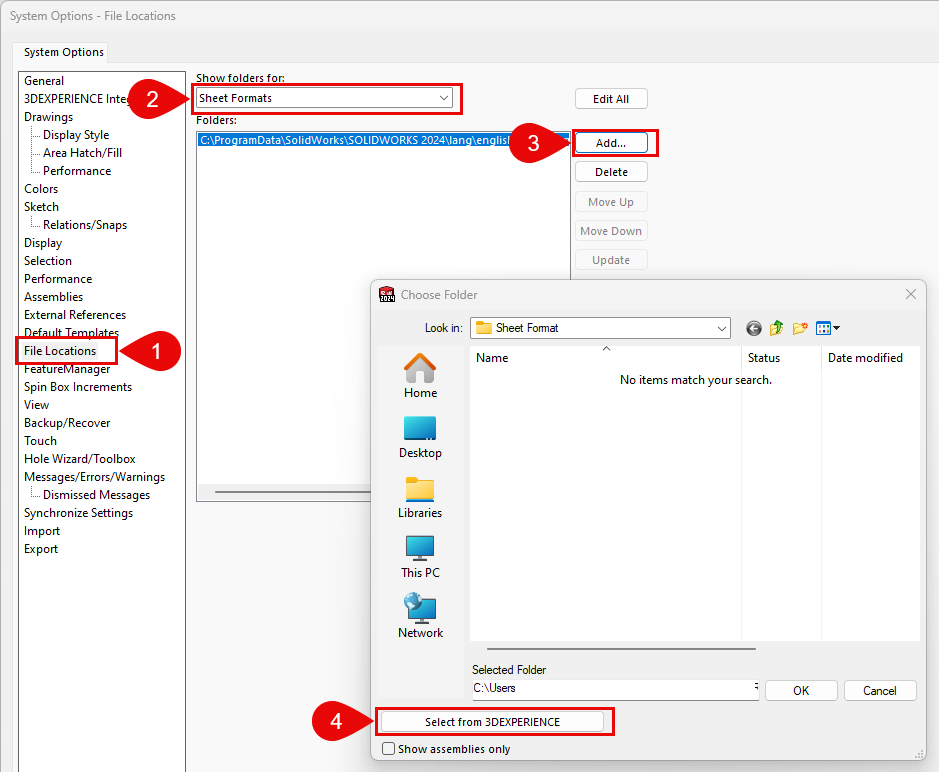939x772 pixels.
Task: Select Backup/Recover option
Action: (67, 423)
